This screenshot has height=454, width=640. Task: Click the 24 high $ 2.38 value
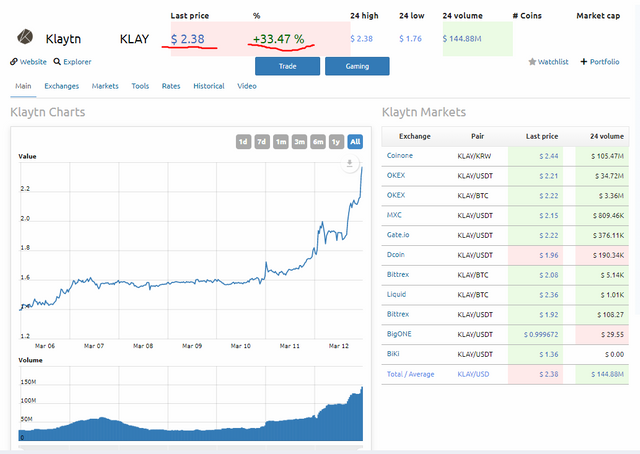click(361, 39)
